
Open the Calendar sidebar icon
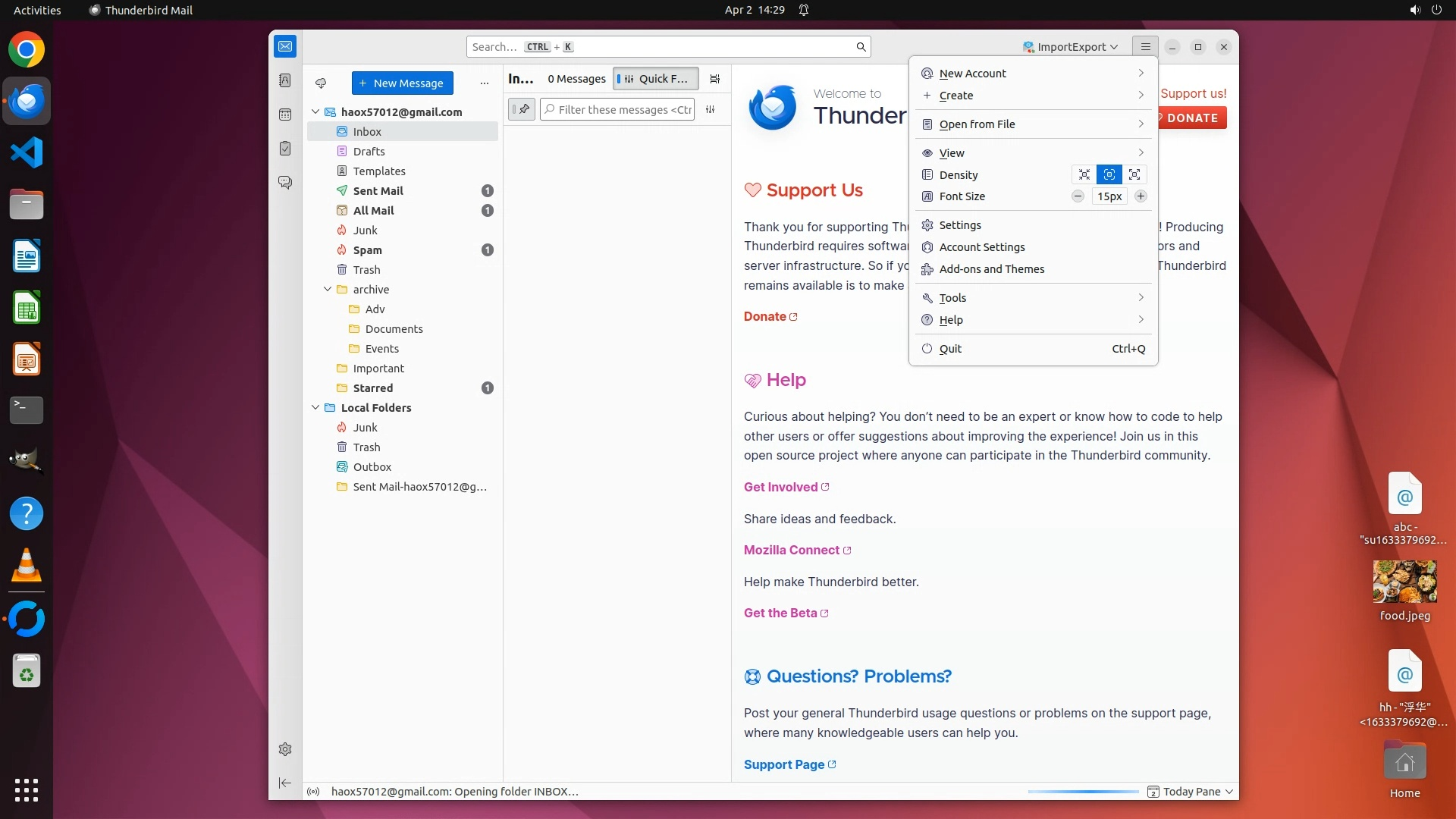tap(285, 115)
